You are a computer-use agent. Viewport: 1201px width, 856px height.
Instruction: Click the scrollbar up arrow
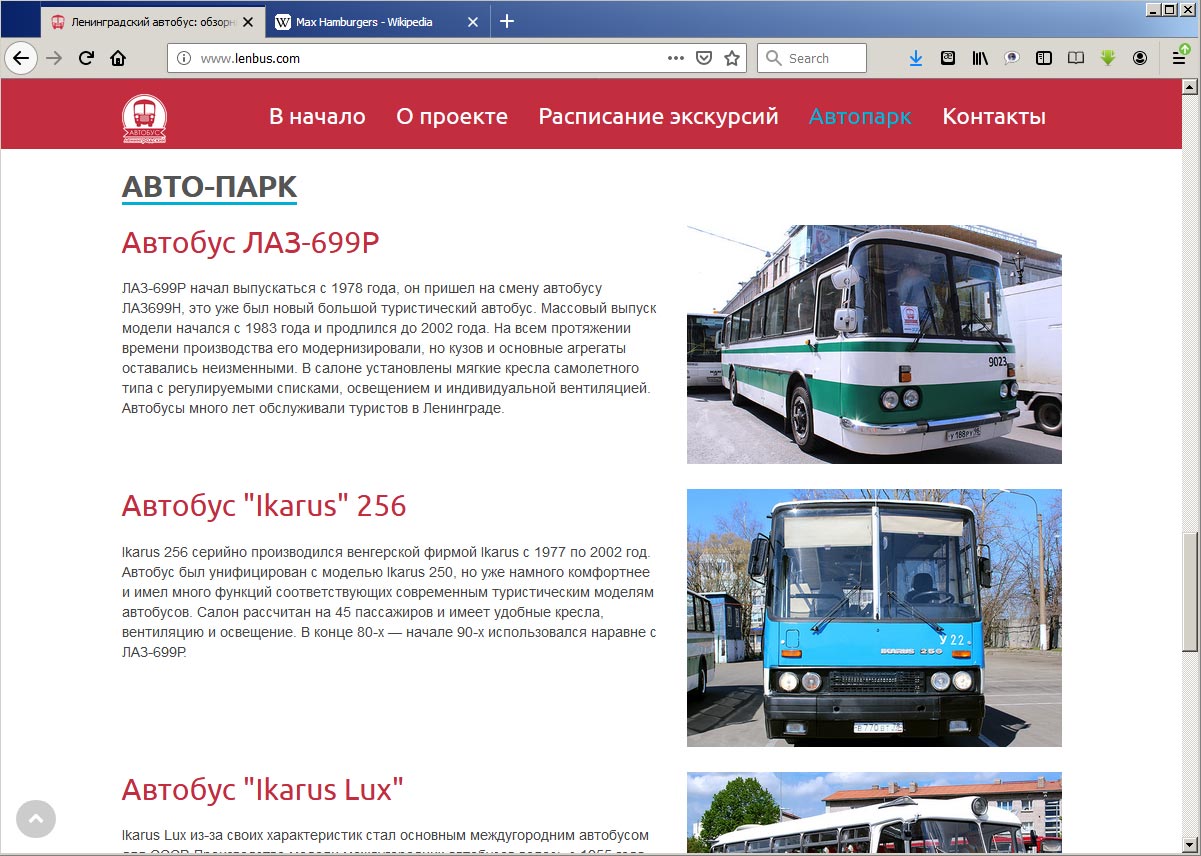tap(1191, 87)
